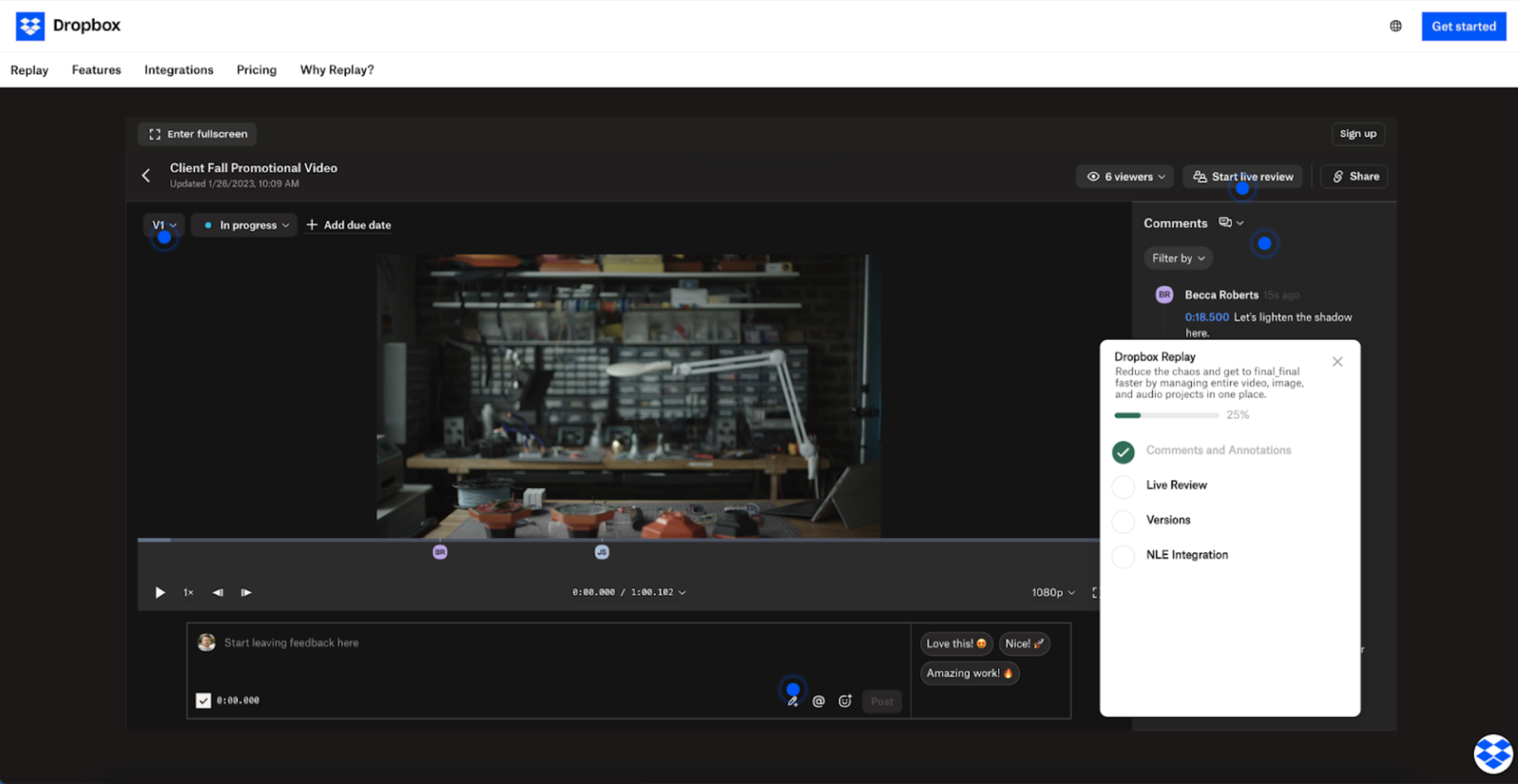Open the Dropbox chat bubble in corner
The width and height of the screenshot is (1518, 784).
pyautogui.click(x=1493, y=754)
